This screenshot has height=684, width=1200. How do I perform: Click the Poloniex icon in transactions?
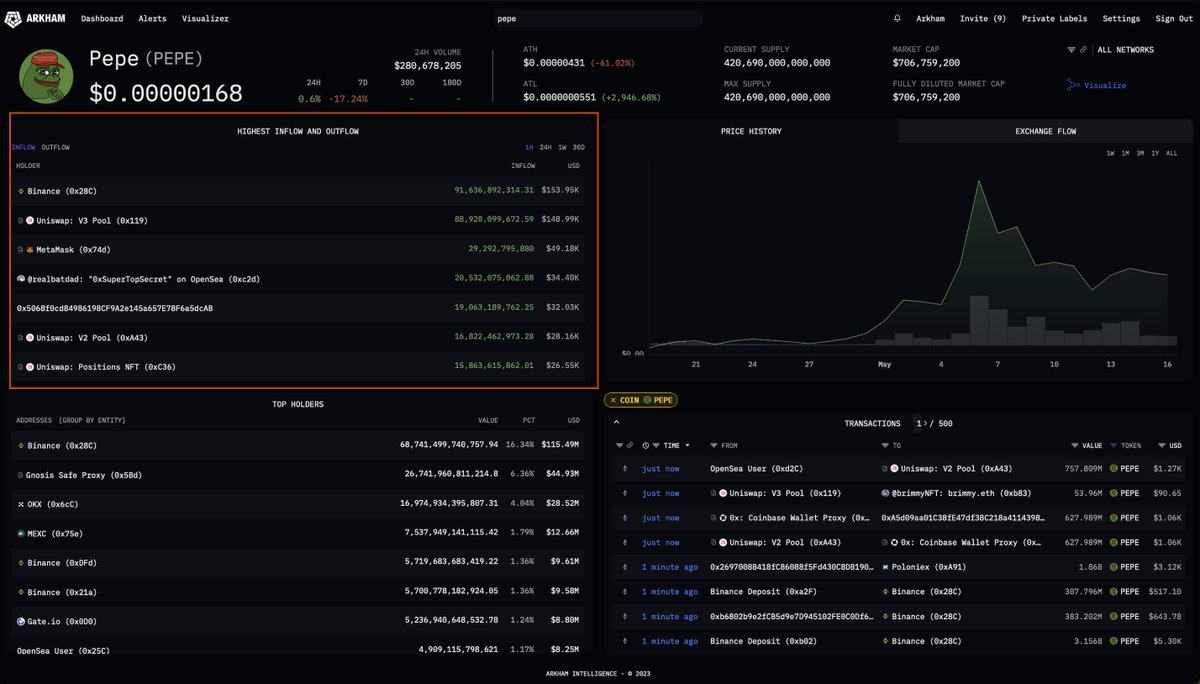[x=887, y=567]
